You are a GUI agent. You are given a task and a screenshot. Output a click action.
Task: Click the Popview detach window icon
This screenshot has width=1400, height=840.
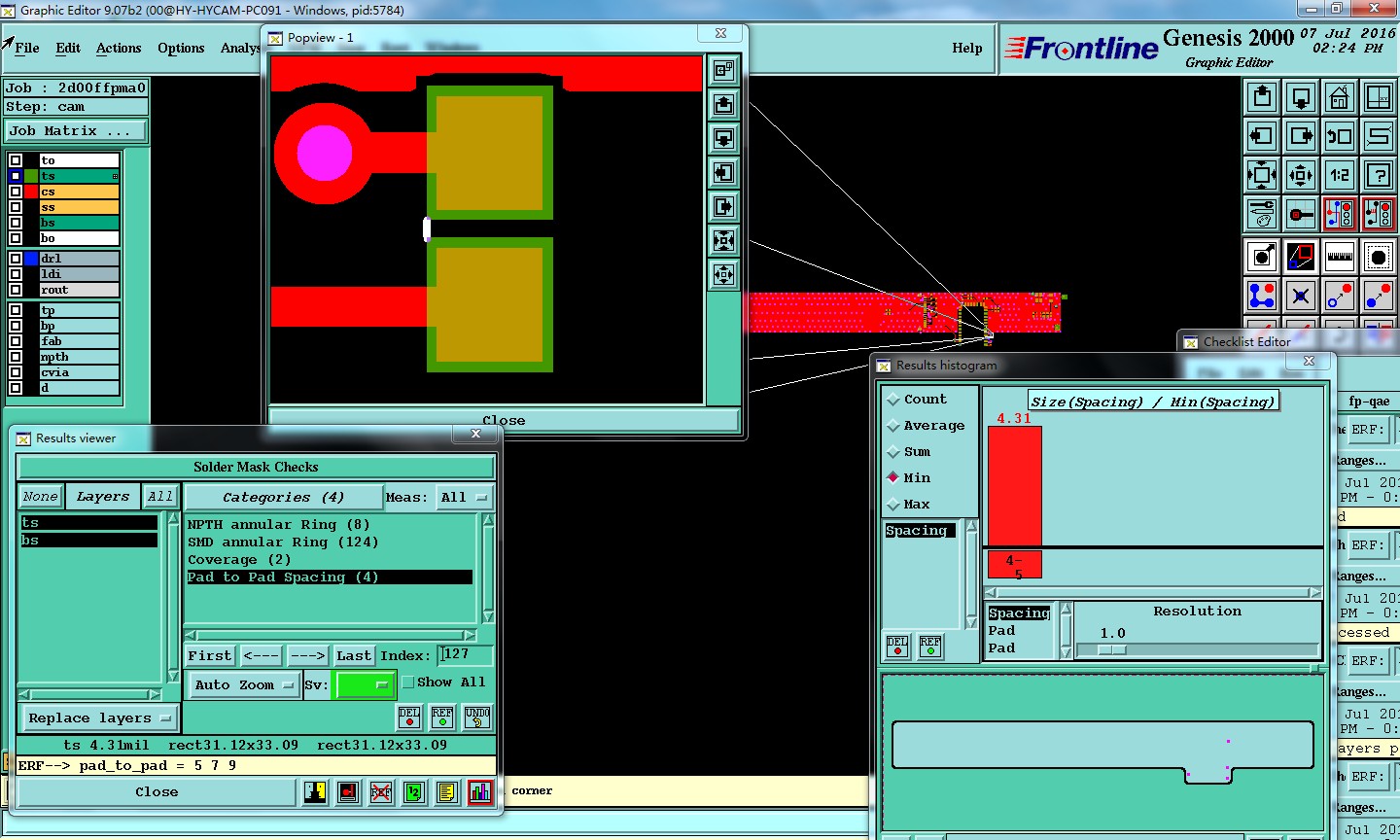(x=723, y=70)
